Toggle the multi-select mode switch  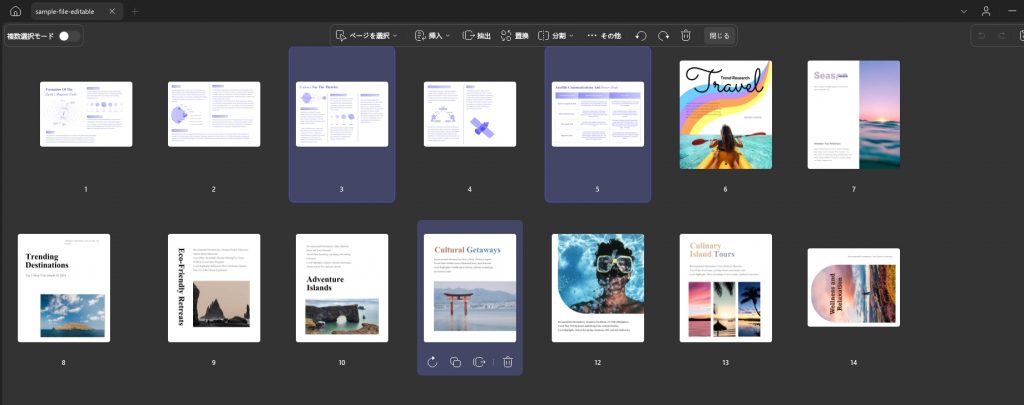69,36
